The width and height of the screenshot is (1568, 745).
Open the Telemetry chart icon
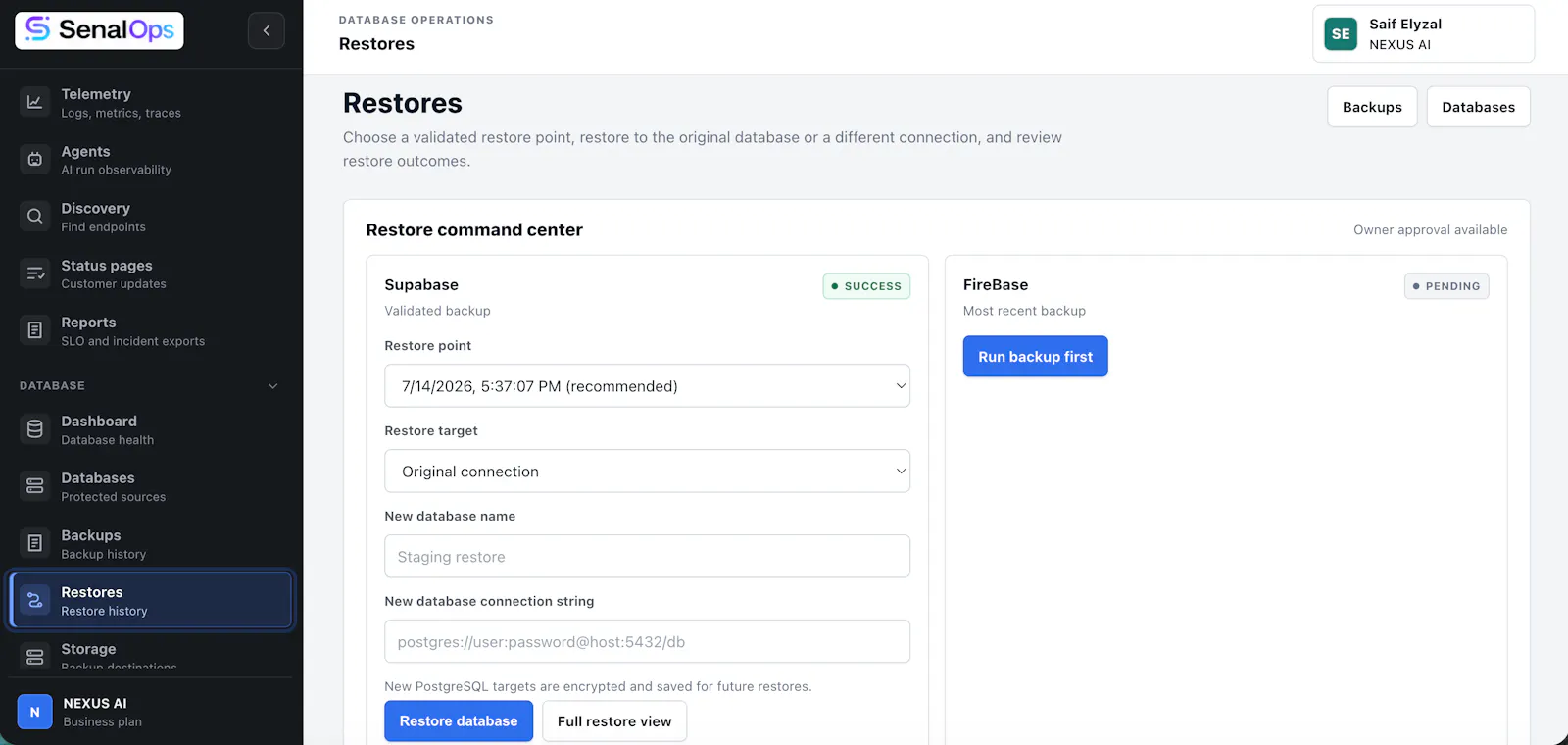point(35,102)
